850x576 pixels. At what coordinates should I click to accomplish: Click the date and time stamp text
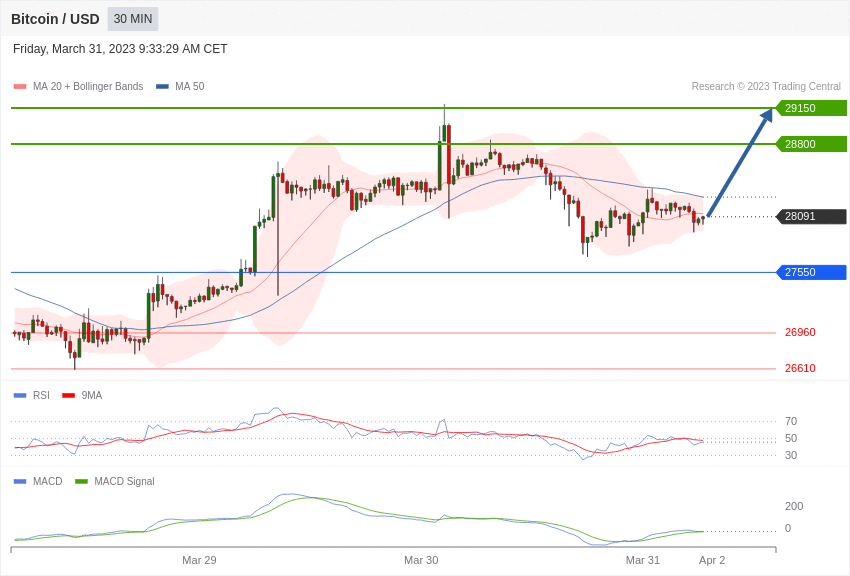[120, 49]
